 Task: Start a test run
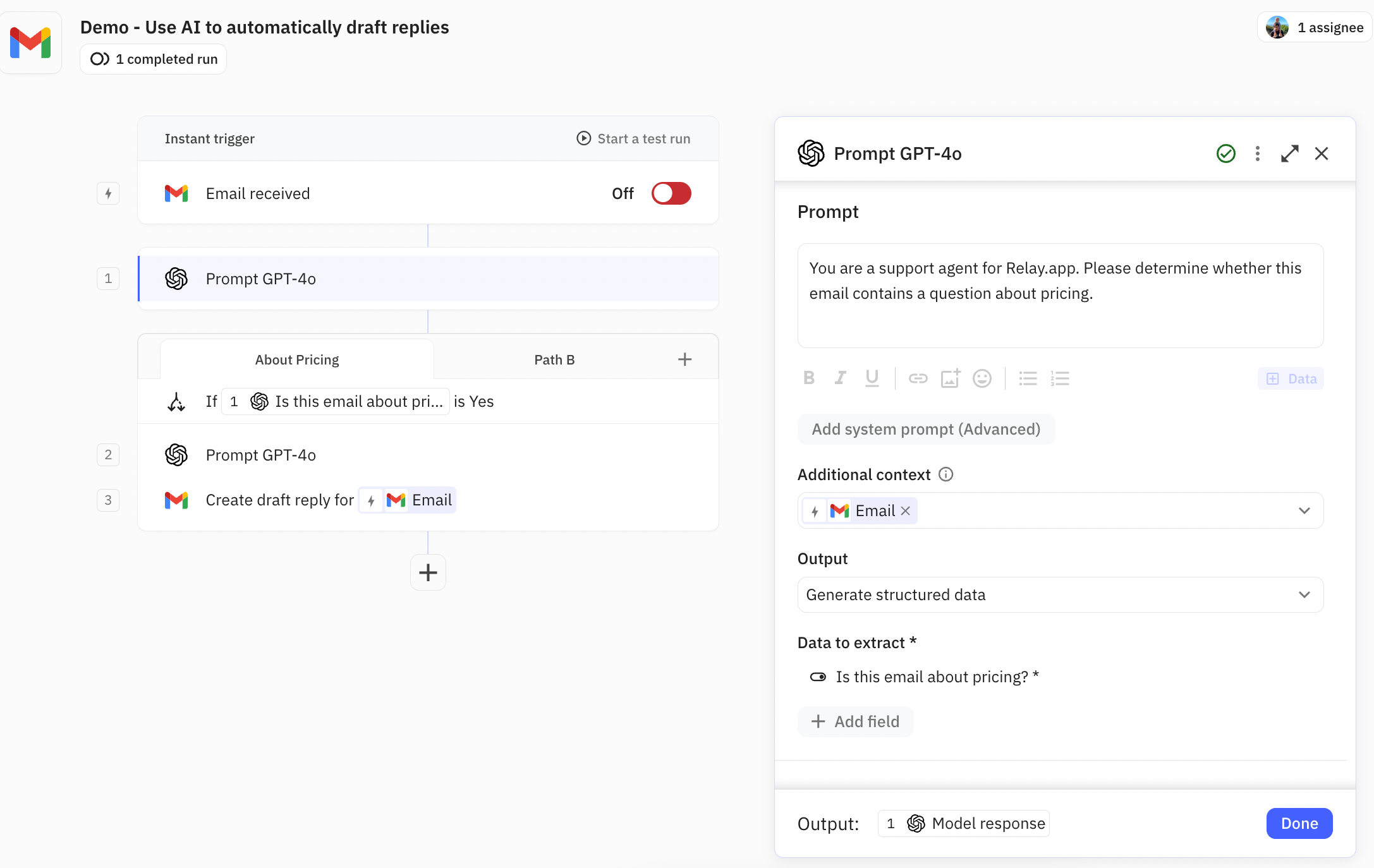pyautogui.click(x=633, y=138)
